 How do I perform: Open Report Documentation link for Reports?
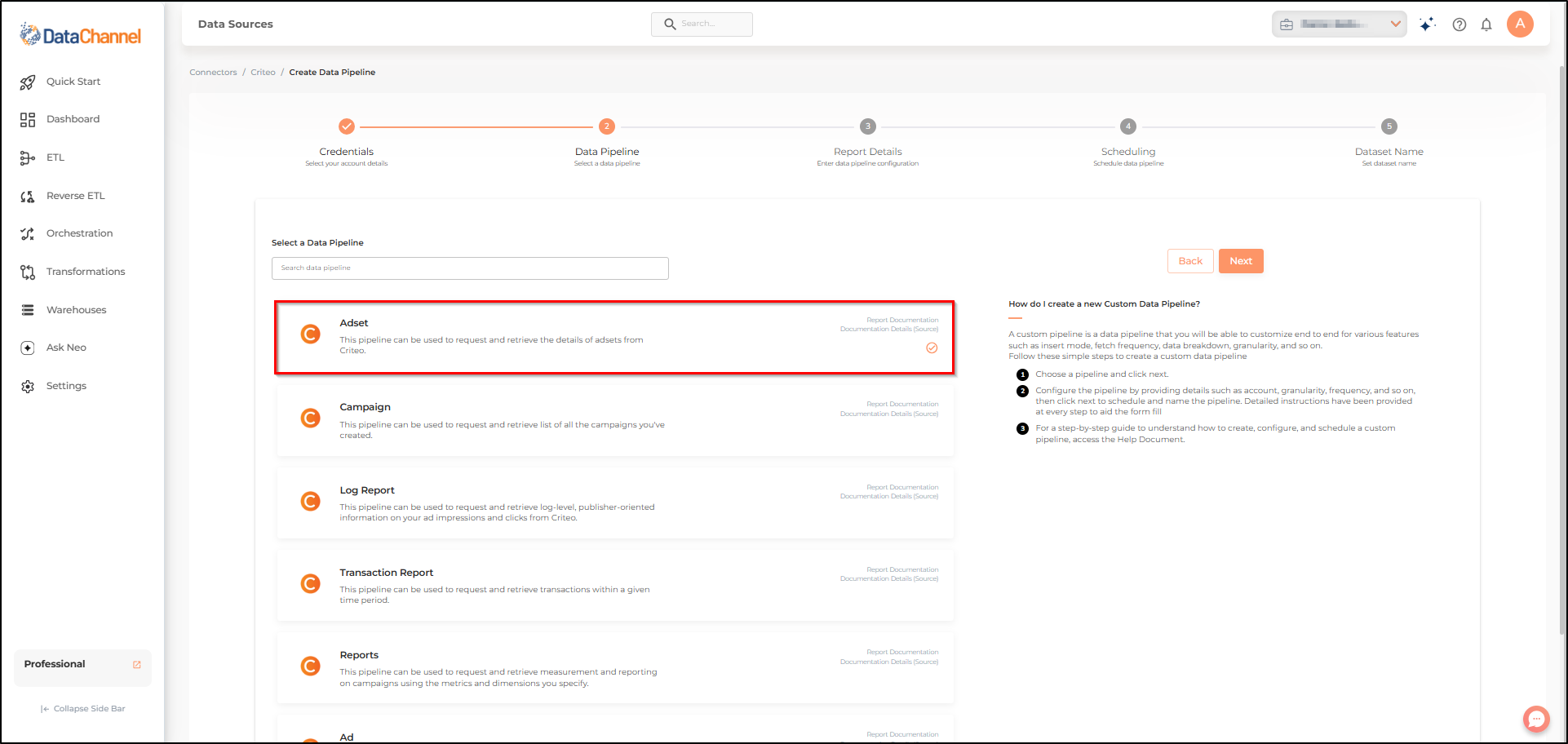(x=902, y=652)
